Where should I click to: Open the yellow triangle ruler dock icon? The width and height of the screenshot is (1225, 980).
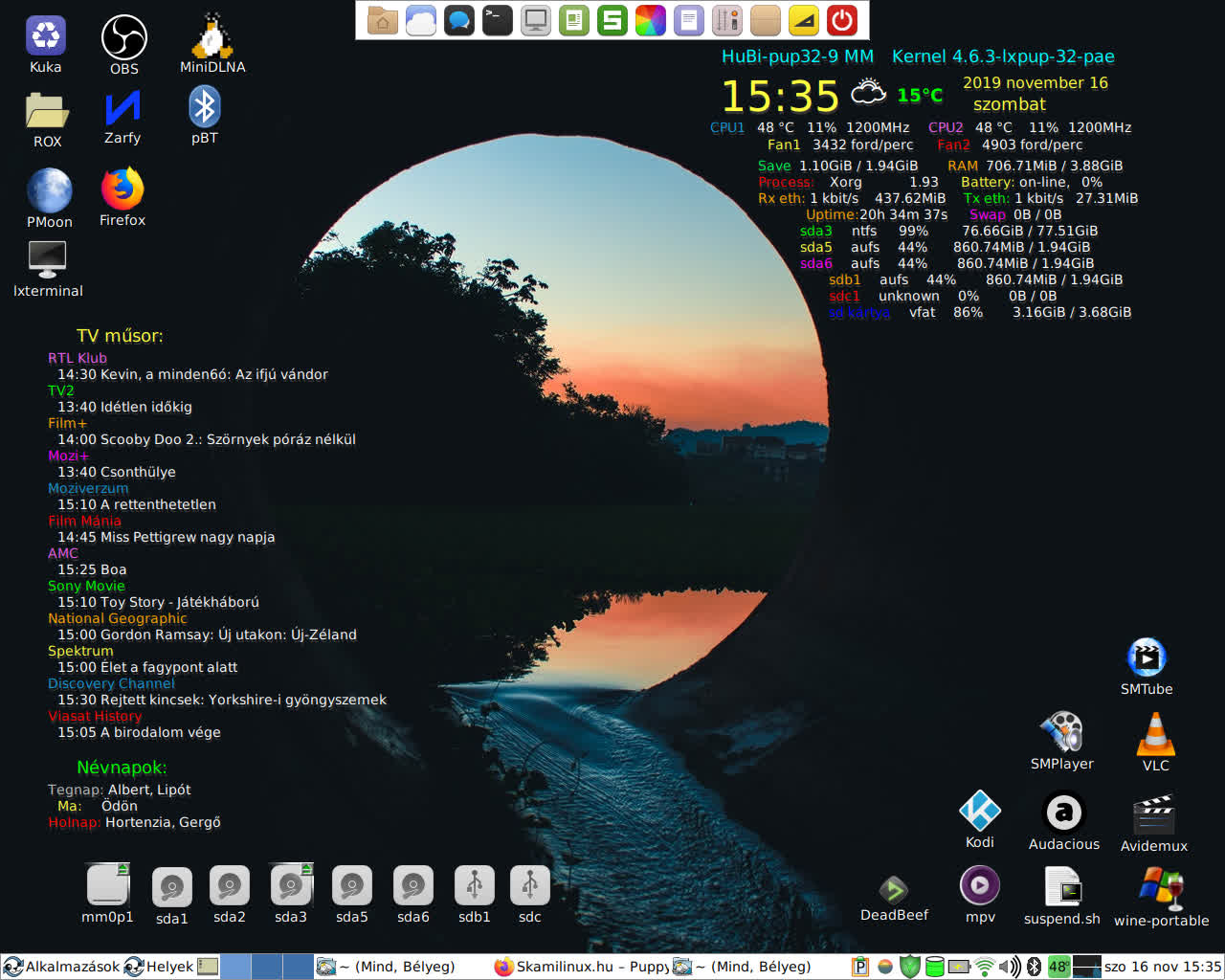[x=804, y=20]
